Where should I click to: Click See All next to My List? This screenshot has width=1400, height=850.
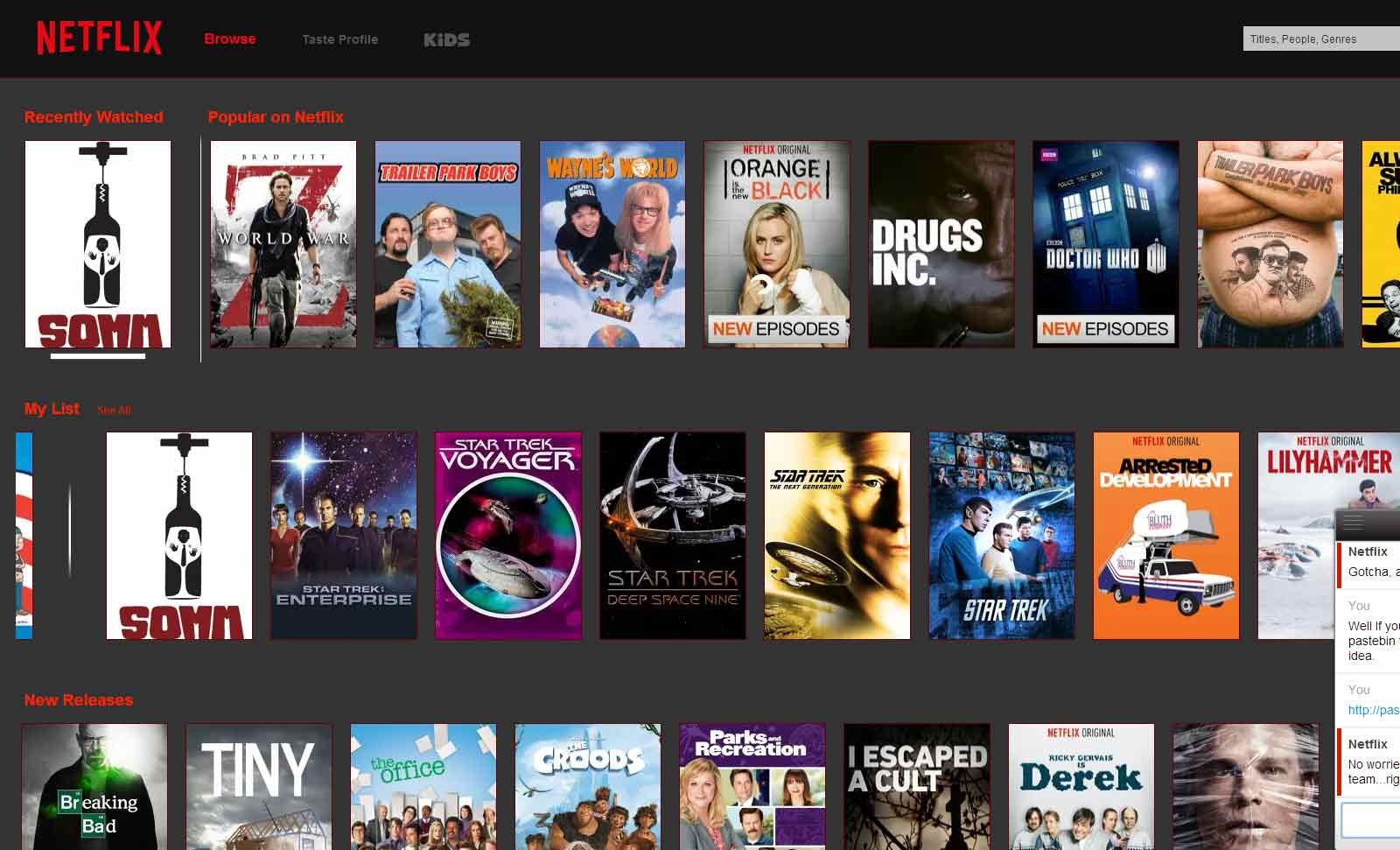114,410
